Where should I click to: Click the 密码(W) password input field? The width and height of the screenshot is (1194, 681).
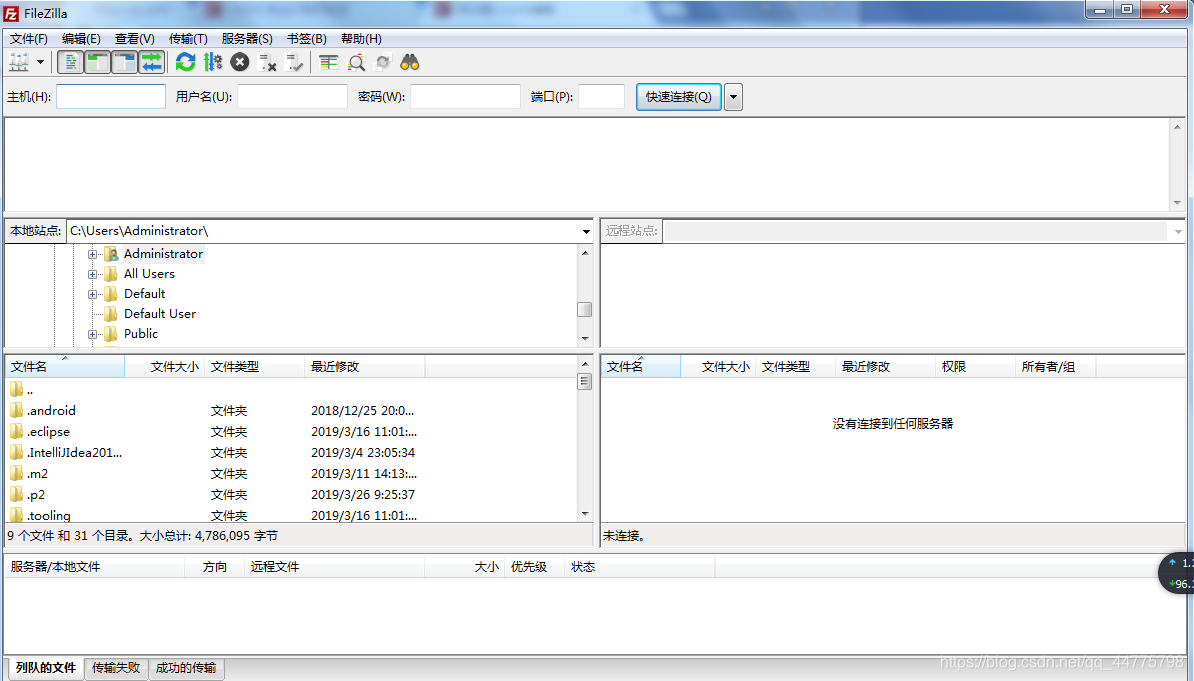click(x=465, y=97)
